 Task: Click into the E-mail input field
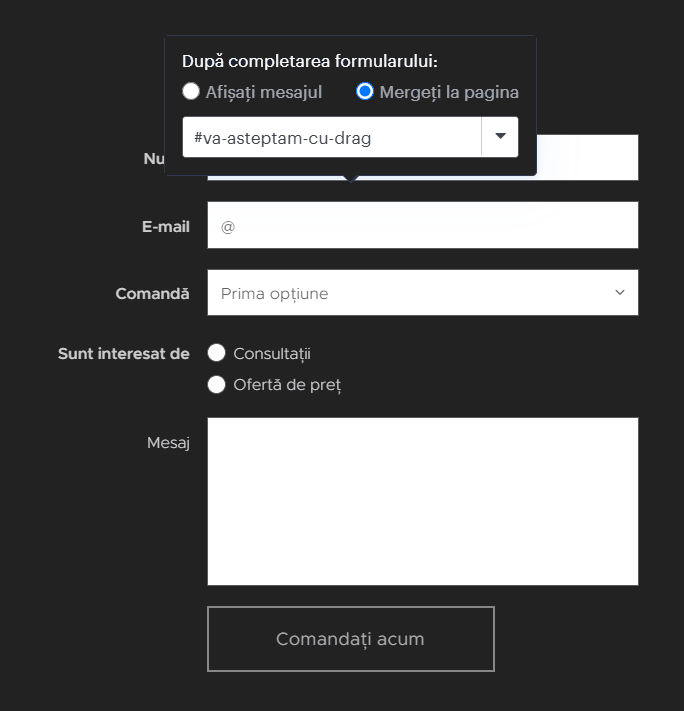[x=423, y=225]
